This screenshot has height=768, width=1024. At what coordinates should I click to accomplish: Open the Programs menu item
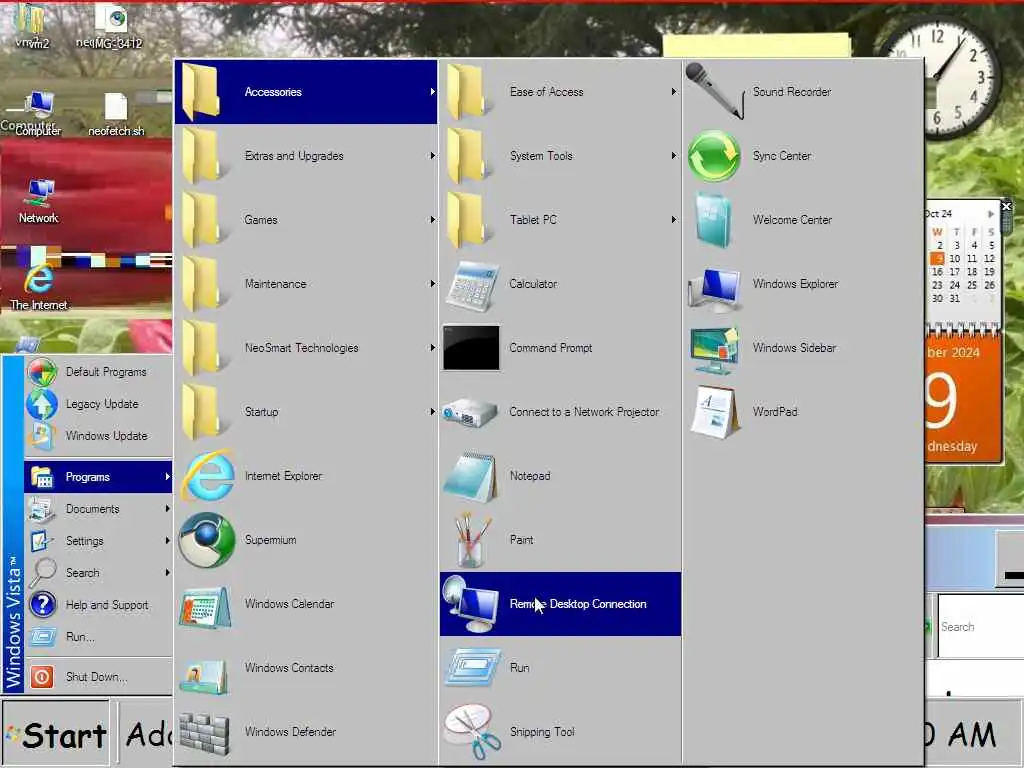click(99, 477)
